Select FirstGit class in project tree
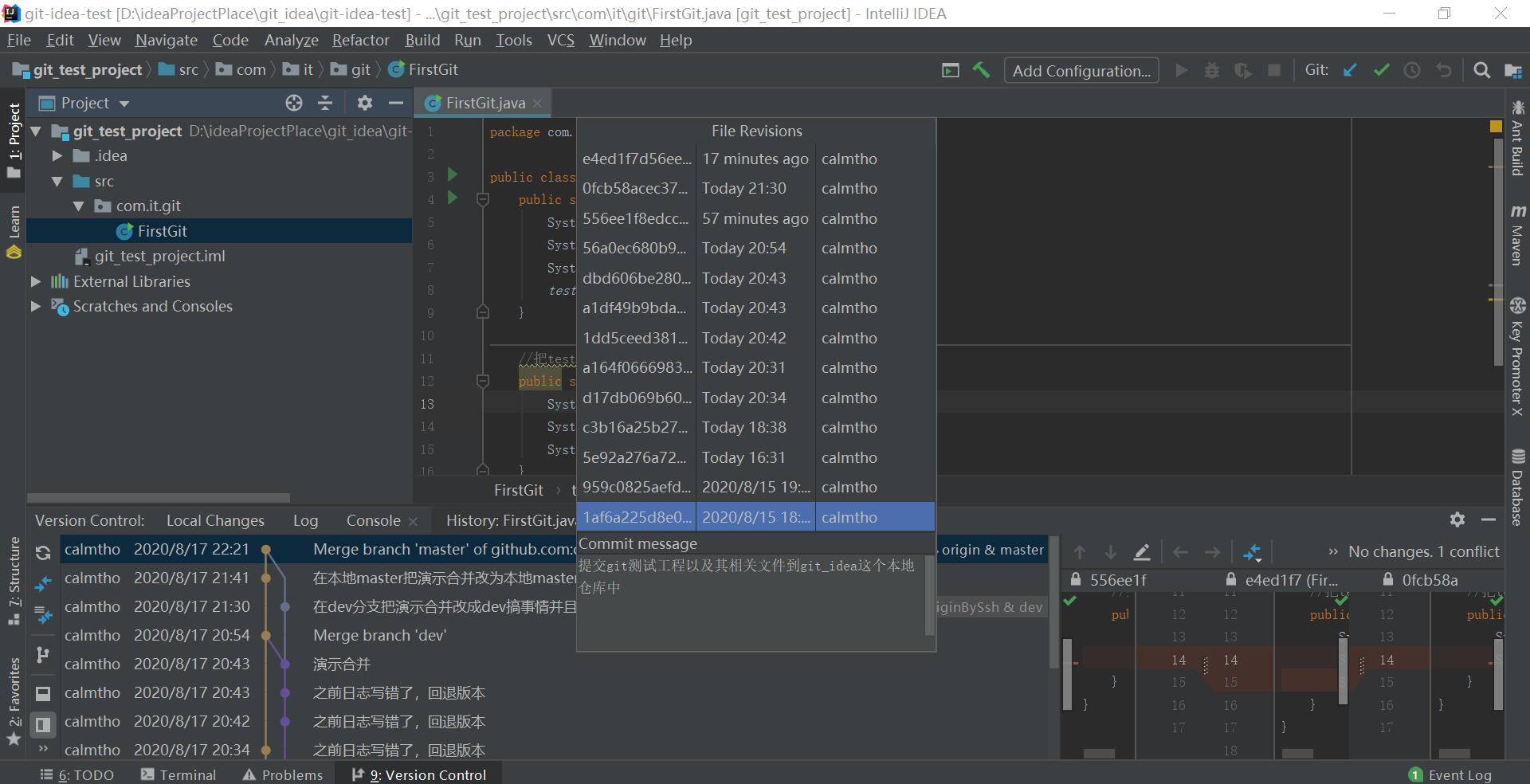 pos(162,231)
